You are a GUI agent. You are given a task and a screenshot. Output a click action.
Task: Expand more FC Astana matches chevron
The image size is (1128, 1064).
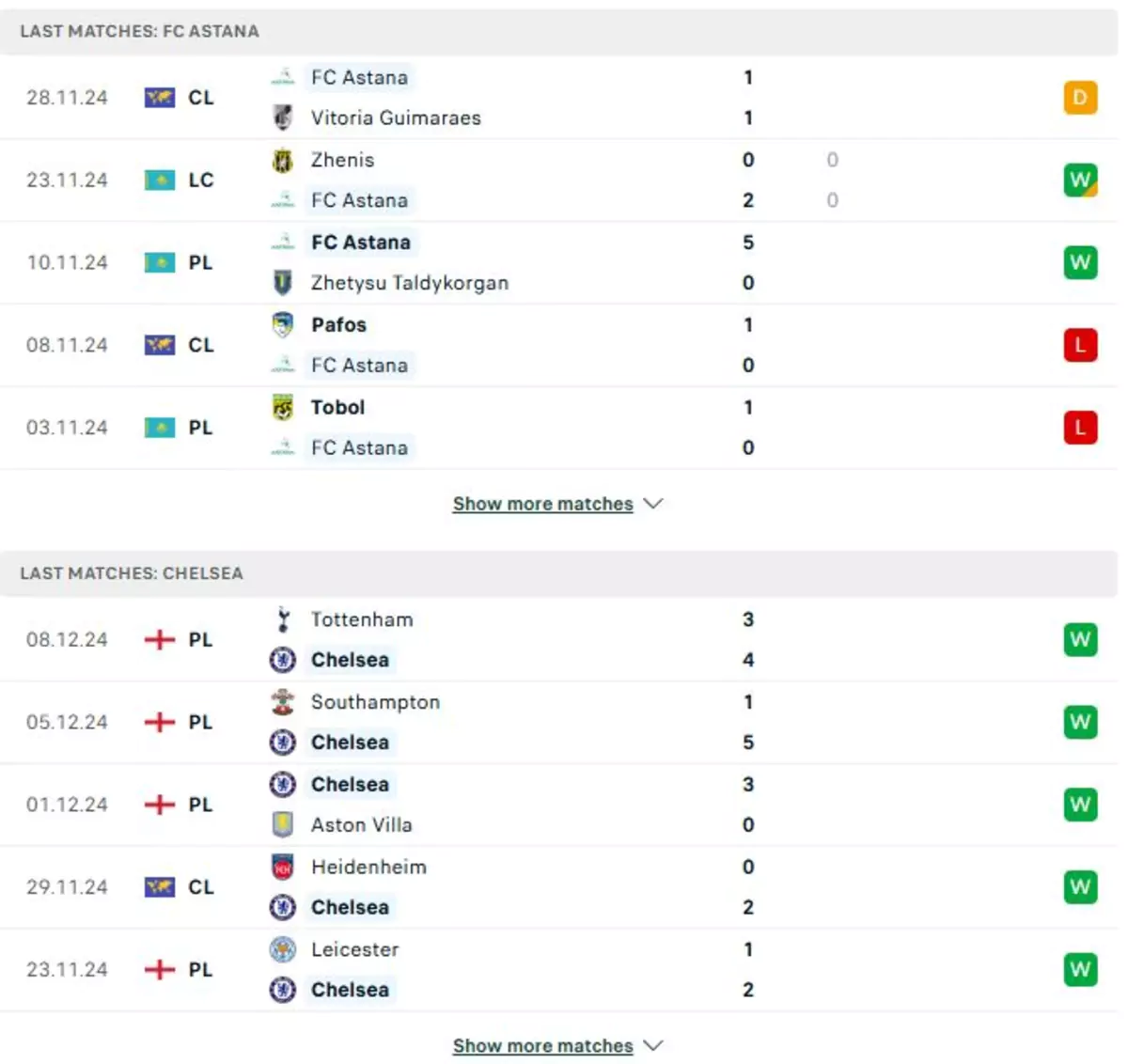(653, 504)
